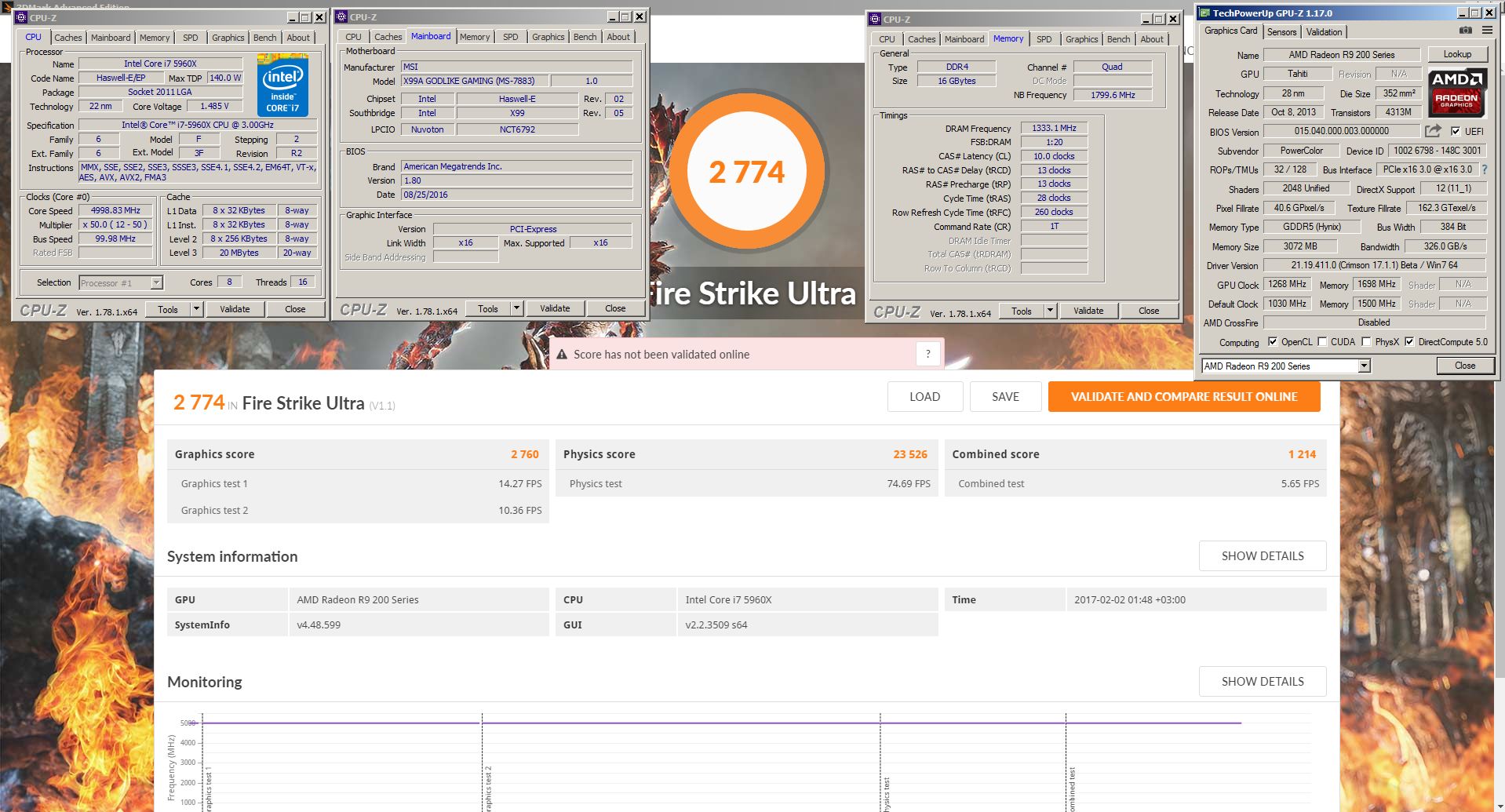This screenshot has width=1505, height=812.
Task: Click the question mark beside validation warning
Action: click(x=928, y=354)
